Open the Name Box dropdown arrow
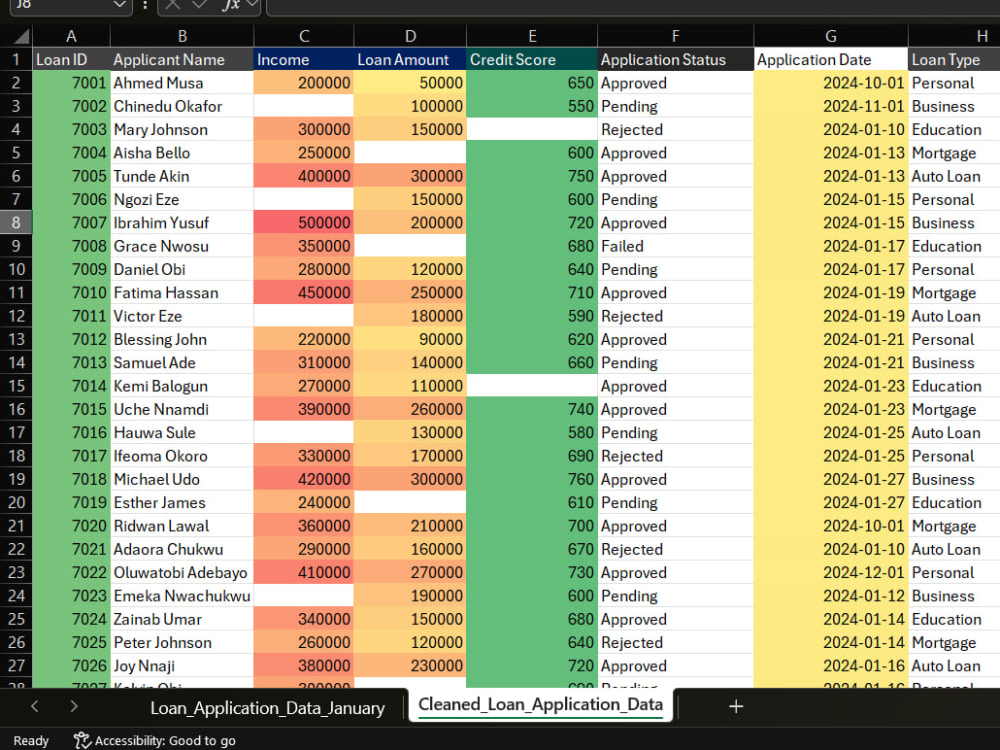Image resolution: width=1000 pixels, height=750 pixels. click(119, 4)
